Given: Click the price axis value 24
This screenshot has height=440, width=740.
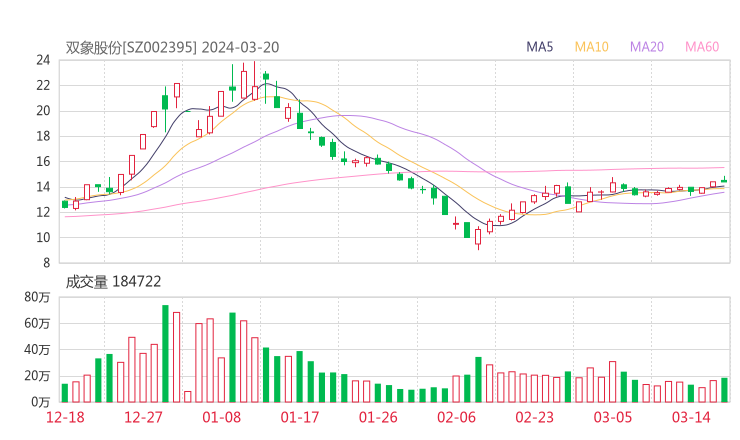Looking at the screenshot, I should click(x=43, y=60).
